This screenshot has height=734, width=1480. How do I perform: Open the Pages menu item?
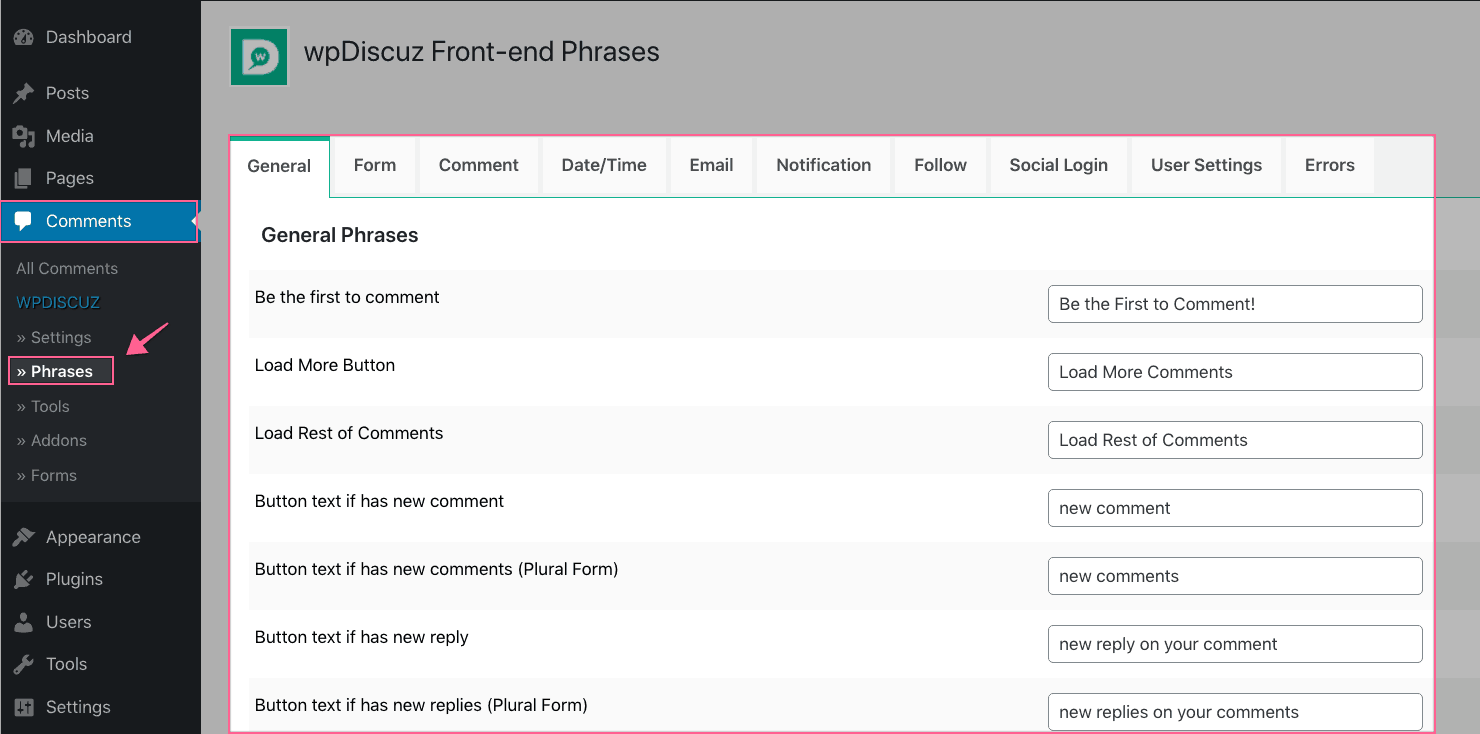coord(100,178)
